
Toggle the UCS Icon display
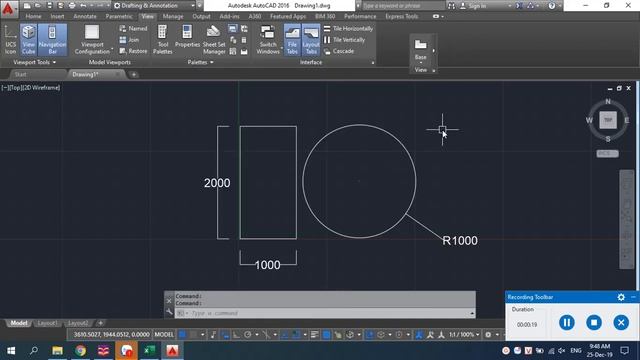coord(11,40)
